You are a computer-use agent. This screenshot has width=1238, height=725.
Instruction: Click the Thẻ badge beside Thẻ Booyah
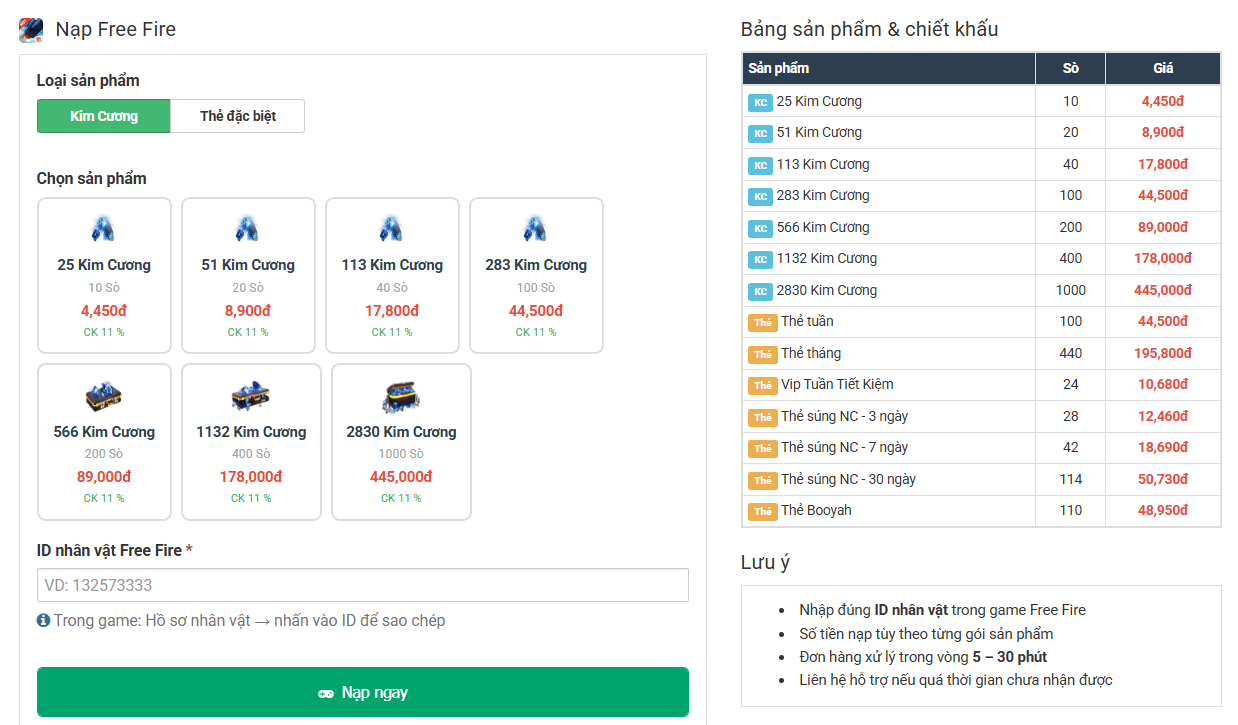coord(762,511)
